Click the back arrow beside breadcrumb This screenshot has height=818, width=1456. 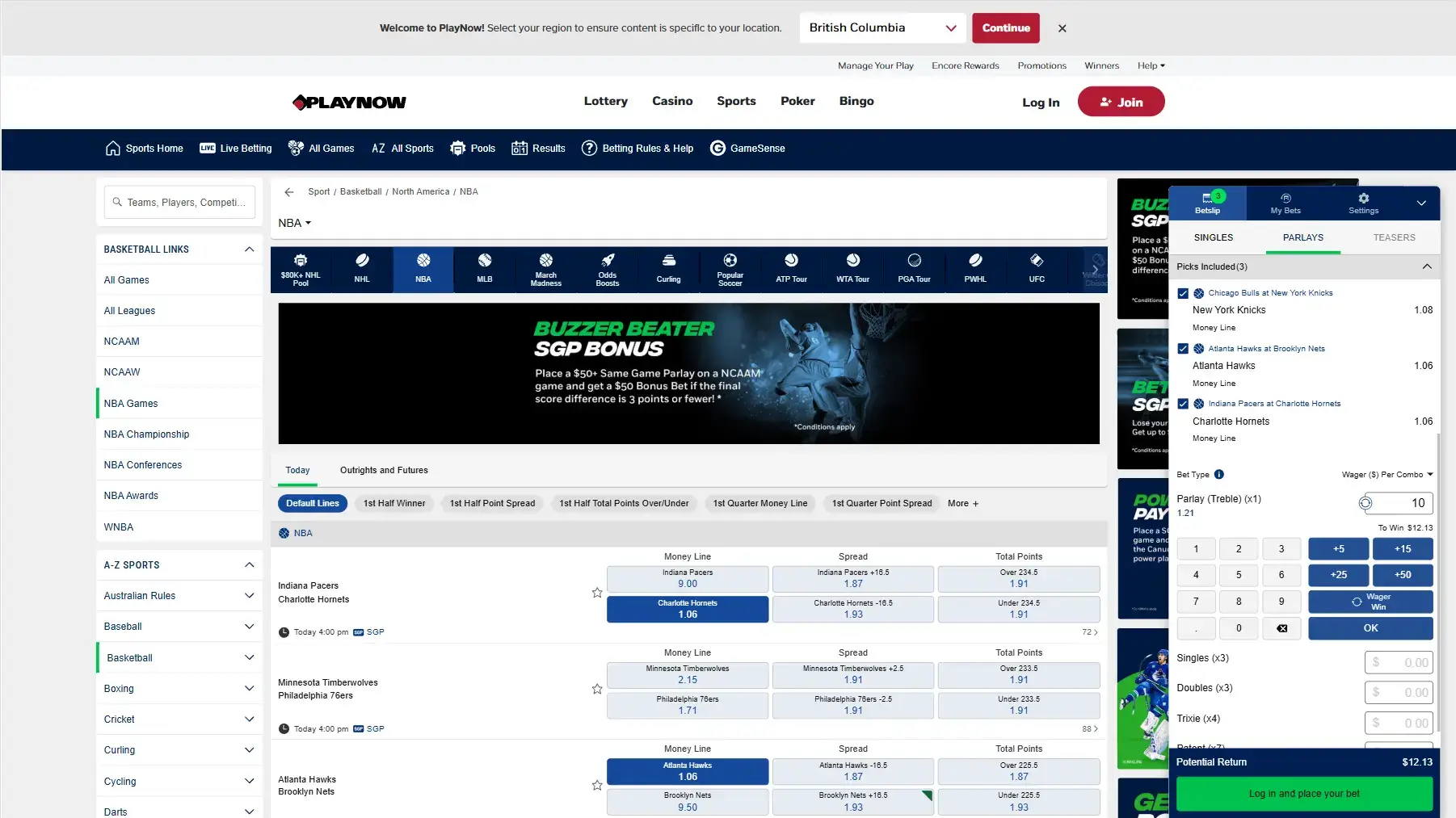[288, 192]
